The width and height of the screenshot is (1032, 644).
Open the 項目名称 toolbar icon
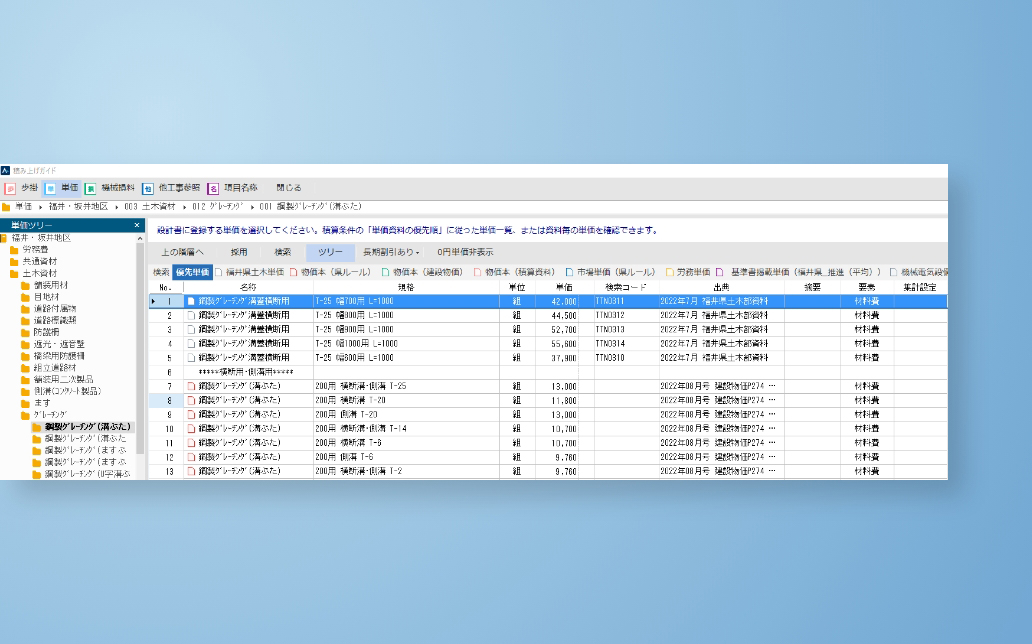click(x=213, y=188)
